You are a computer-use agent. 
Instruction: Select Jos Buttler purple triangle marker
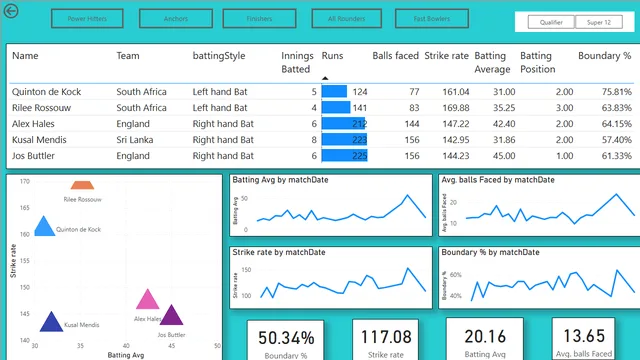pos(171,315)
